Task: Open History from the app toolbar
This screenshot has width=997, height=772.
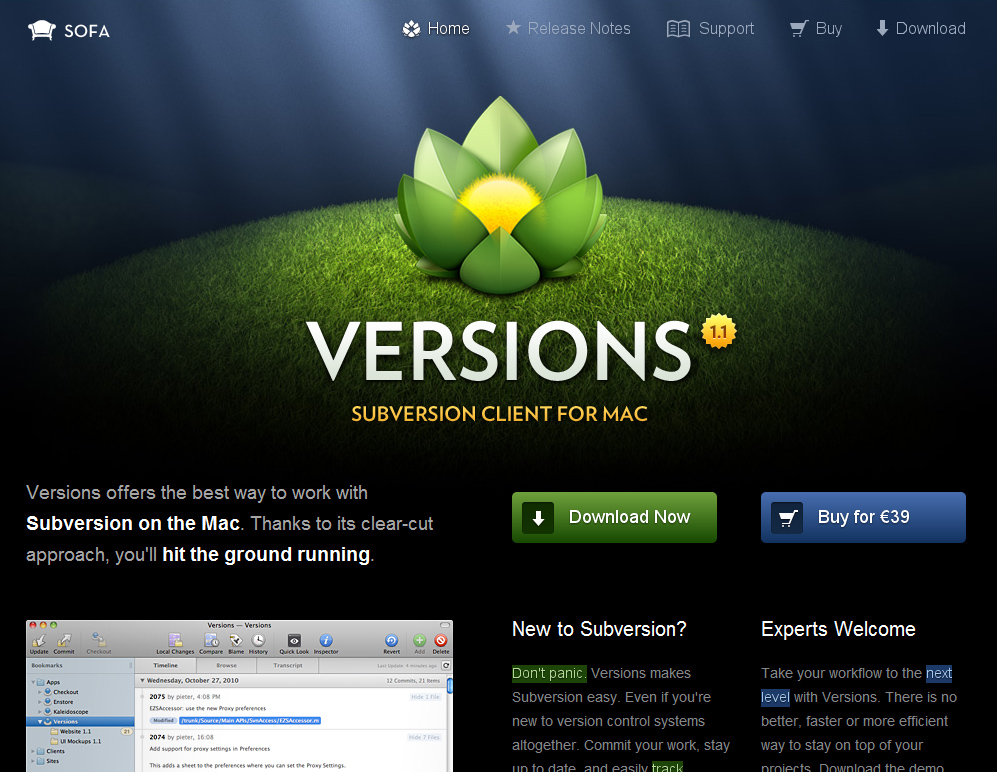Action: click(258, 643)
